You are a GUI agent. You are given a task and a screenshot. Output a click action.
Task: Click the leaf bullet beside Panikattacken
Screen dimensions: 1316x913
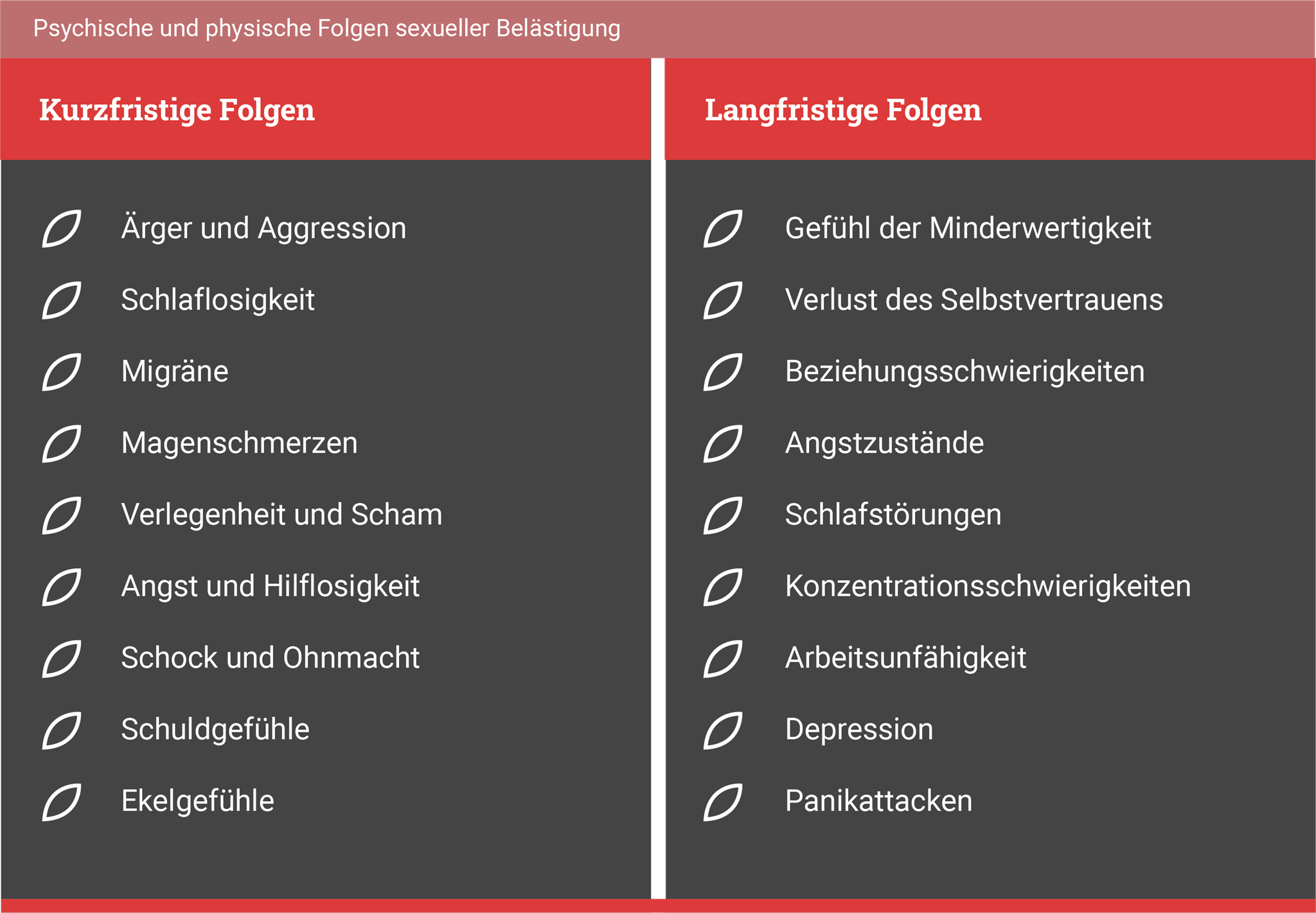[x=723, y=802]
